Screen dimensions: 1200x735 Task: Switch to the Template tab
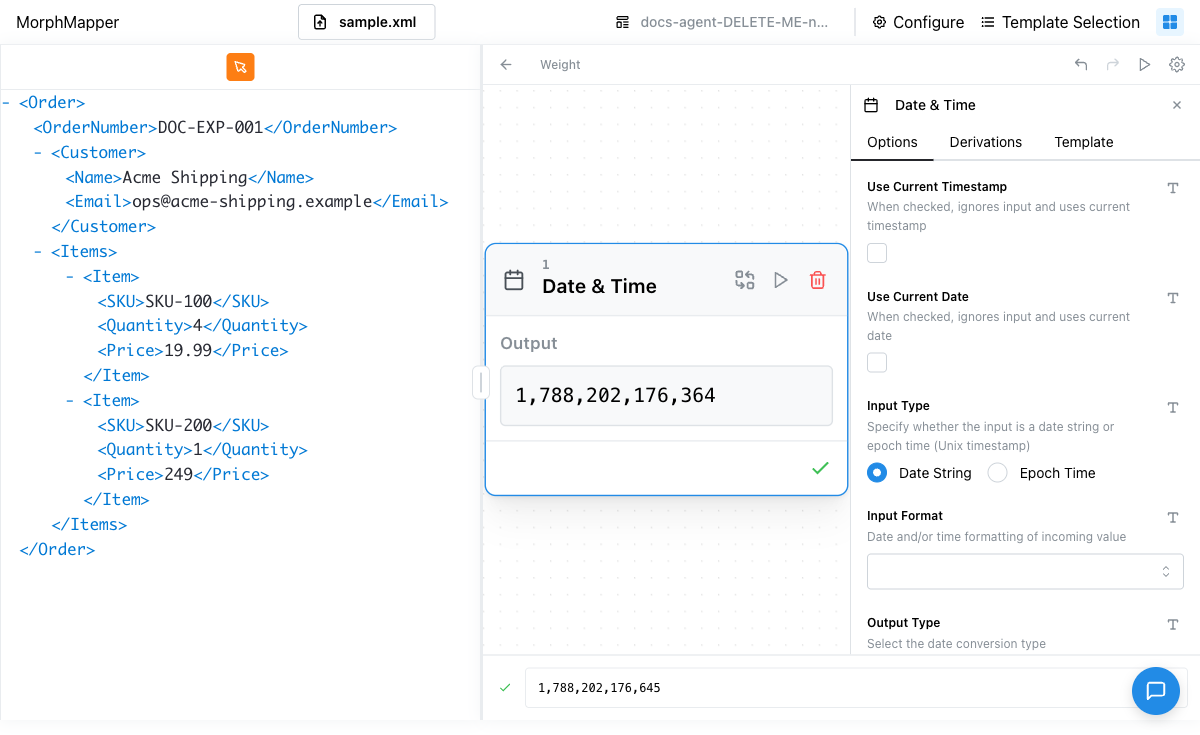(x=1084, y=142)
